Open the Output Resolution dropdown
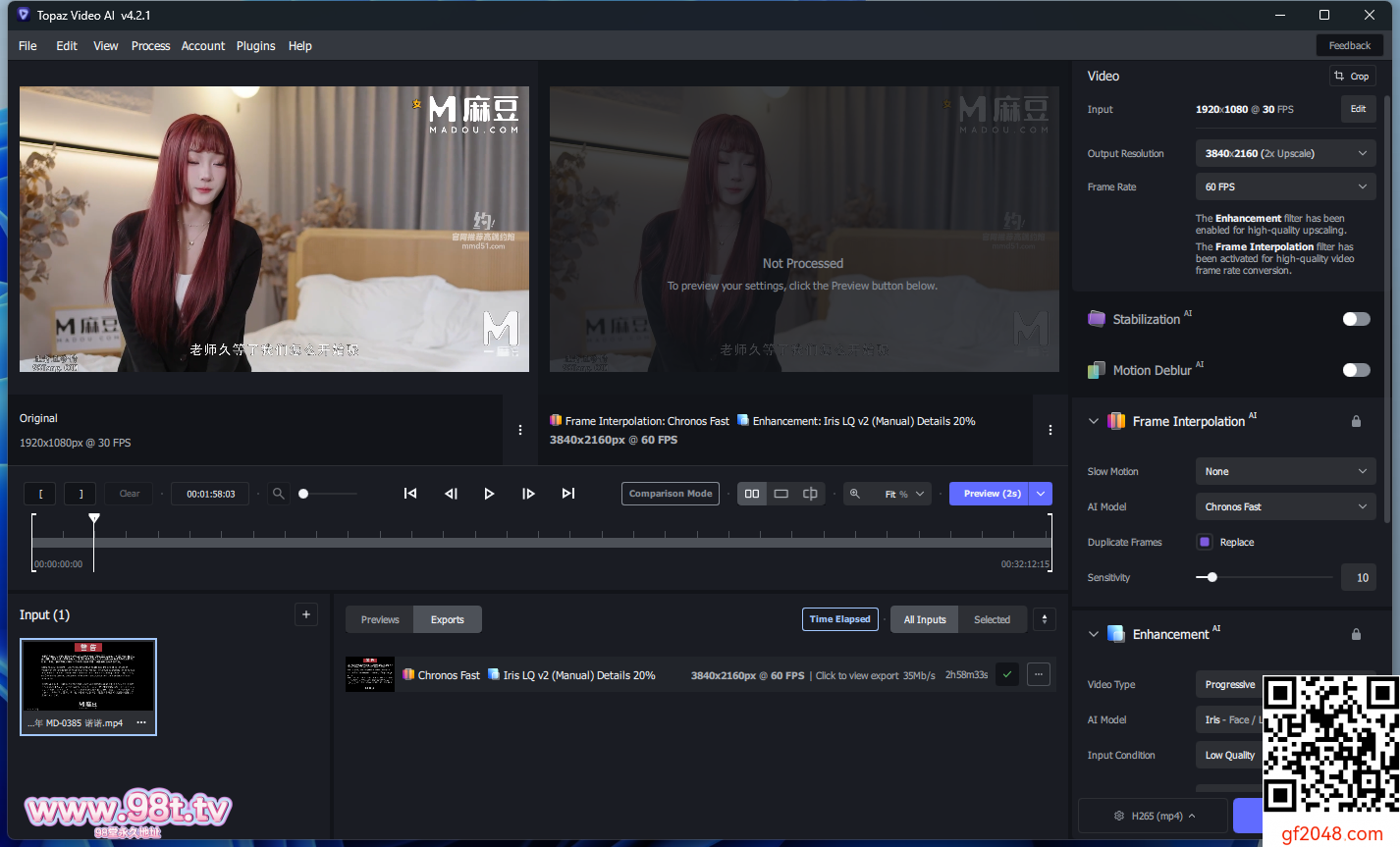This screenshot has height=847, width=1400. coord(1286,153)
